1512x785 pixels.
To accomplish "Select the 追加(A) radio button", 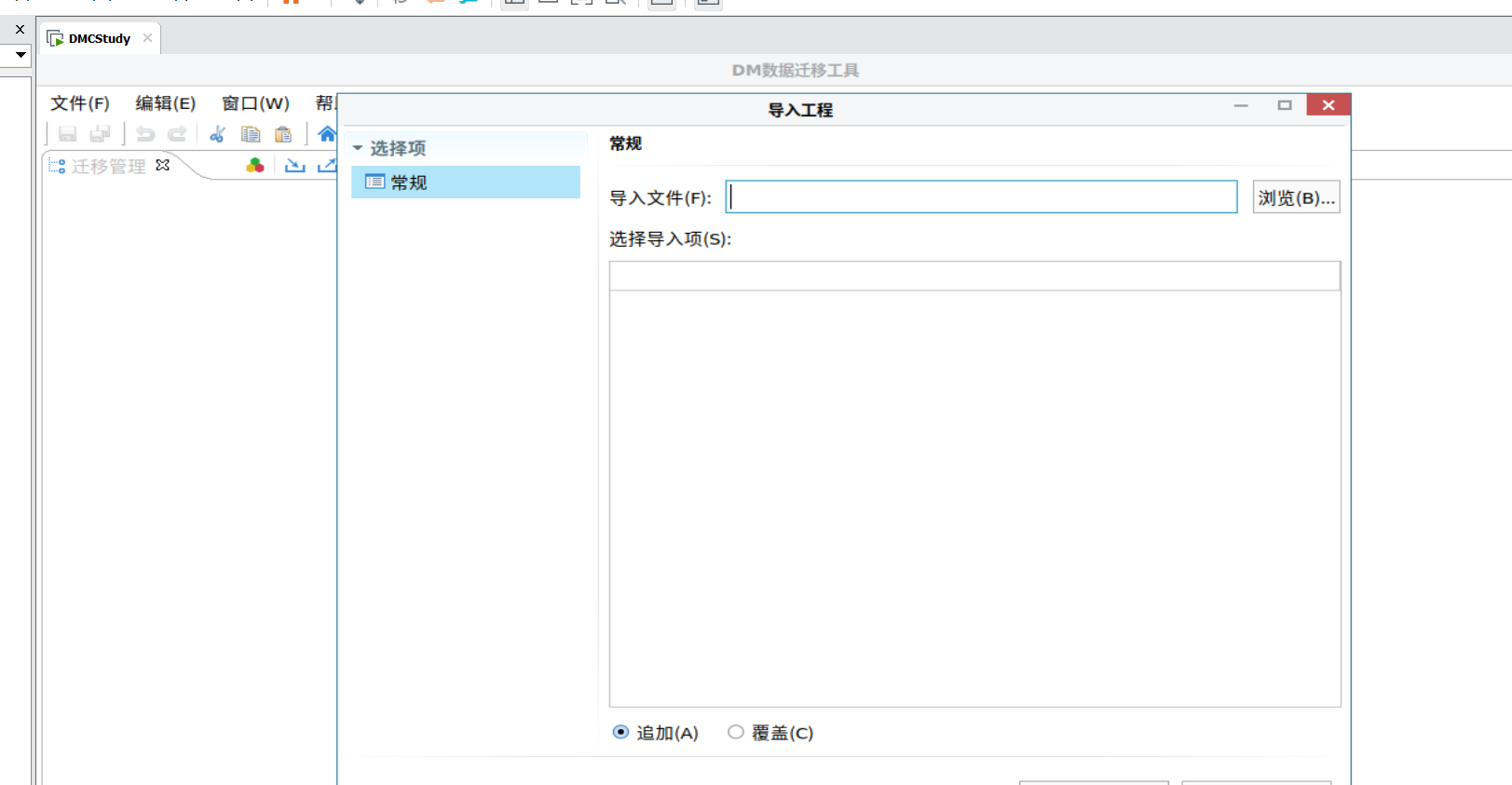I will tap(620, 732).
